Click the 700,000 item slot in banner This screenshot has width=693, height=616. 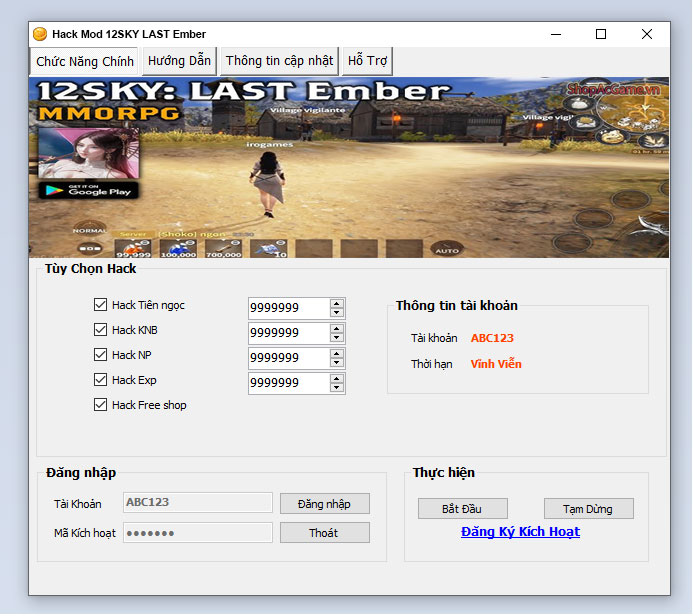[224, 248]
